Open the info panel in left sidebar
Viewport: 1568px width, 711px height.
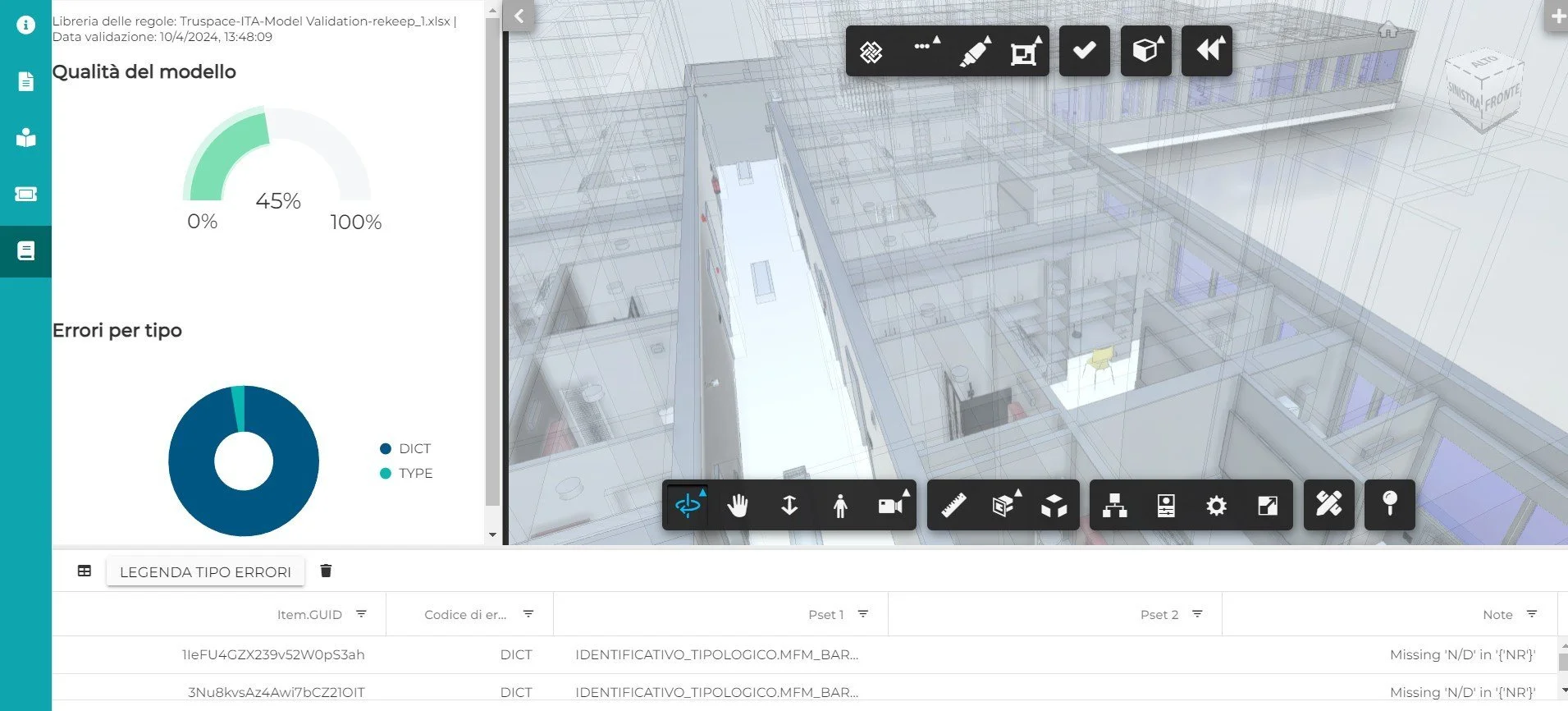(25, 25)
